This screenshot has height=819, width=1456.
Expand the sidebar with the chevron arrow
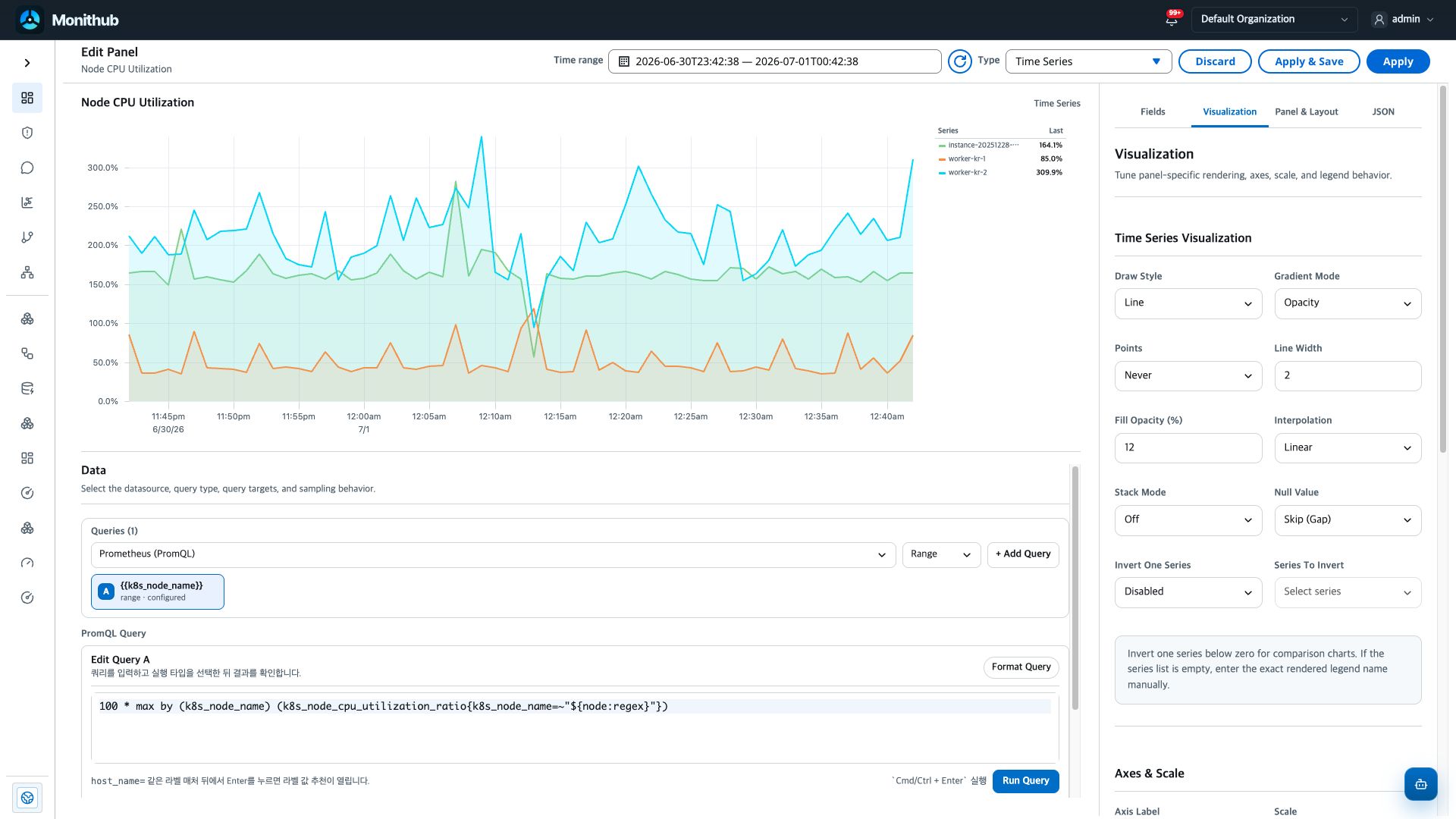tap(27, 63)
